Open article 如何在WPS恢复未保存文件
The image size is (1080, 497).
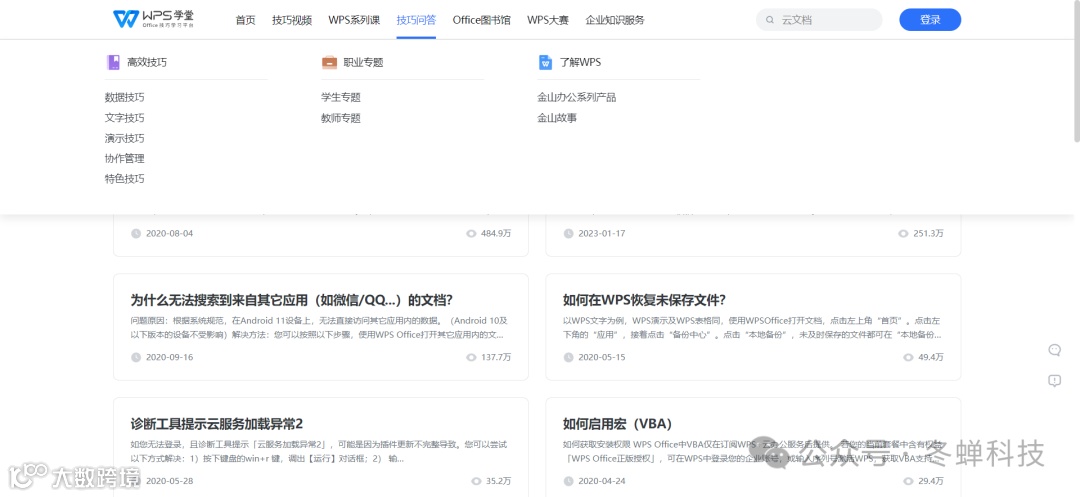(645, 300)
